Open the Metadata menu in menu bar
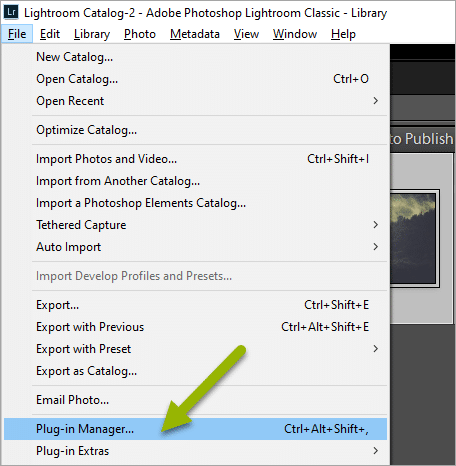The width and height of the screenshot is (456, 466). (x=195, y=34)
